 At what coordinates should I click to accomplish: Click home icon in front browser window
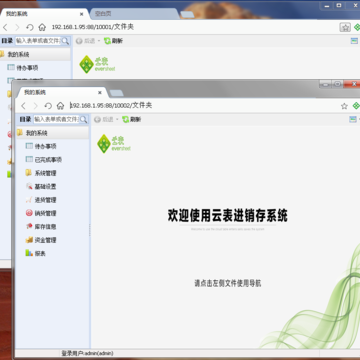[x=60, y=106]
